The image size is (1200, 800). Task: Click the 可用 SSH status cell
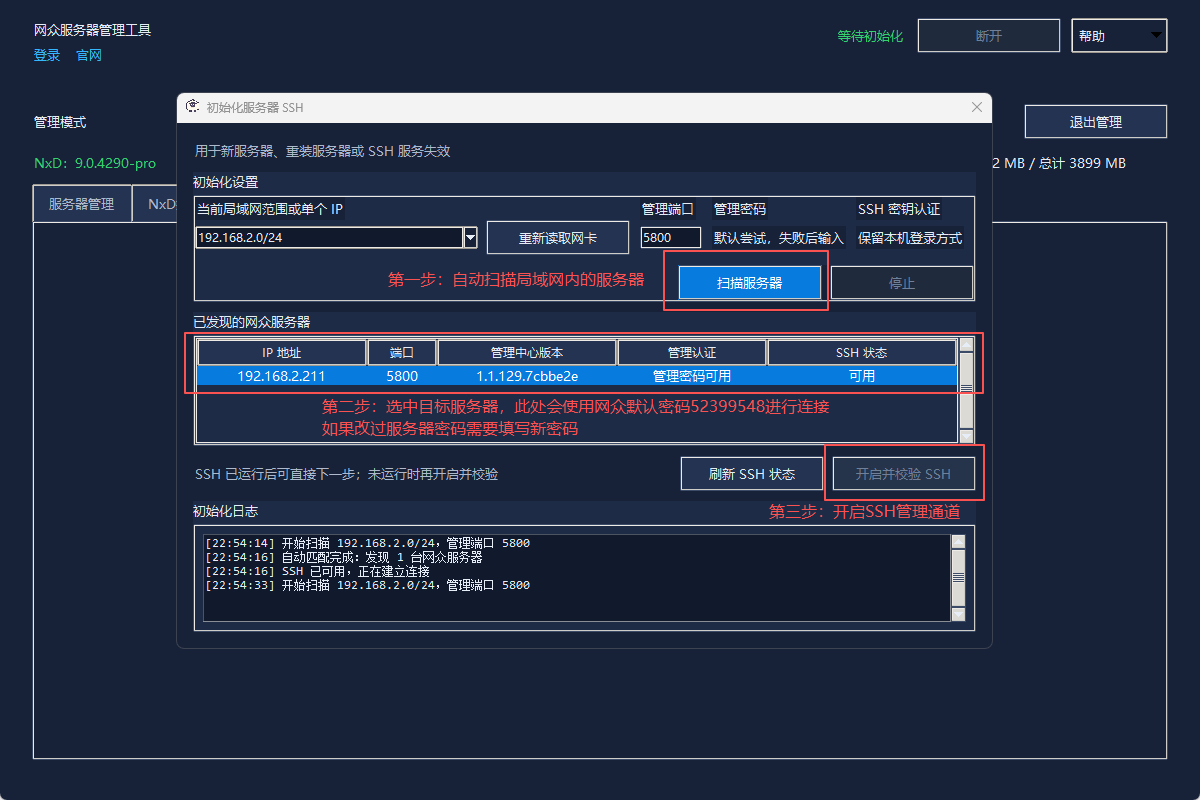click(x=862, y=376)
